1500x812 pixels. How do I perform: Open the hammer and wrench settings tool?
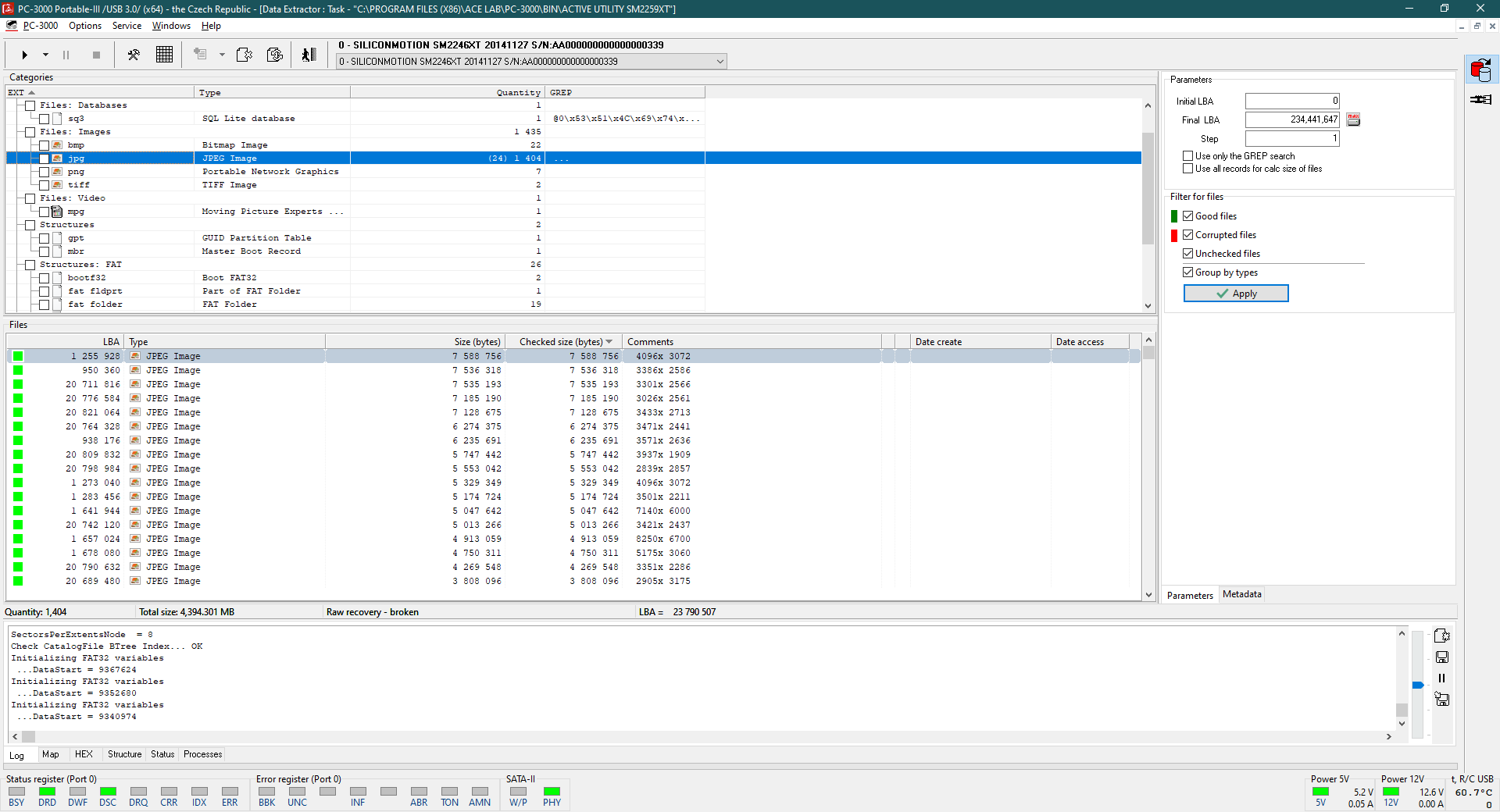click(134, 55)
